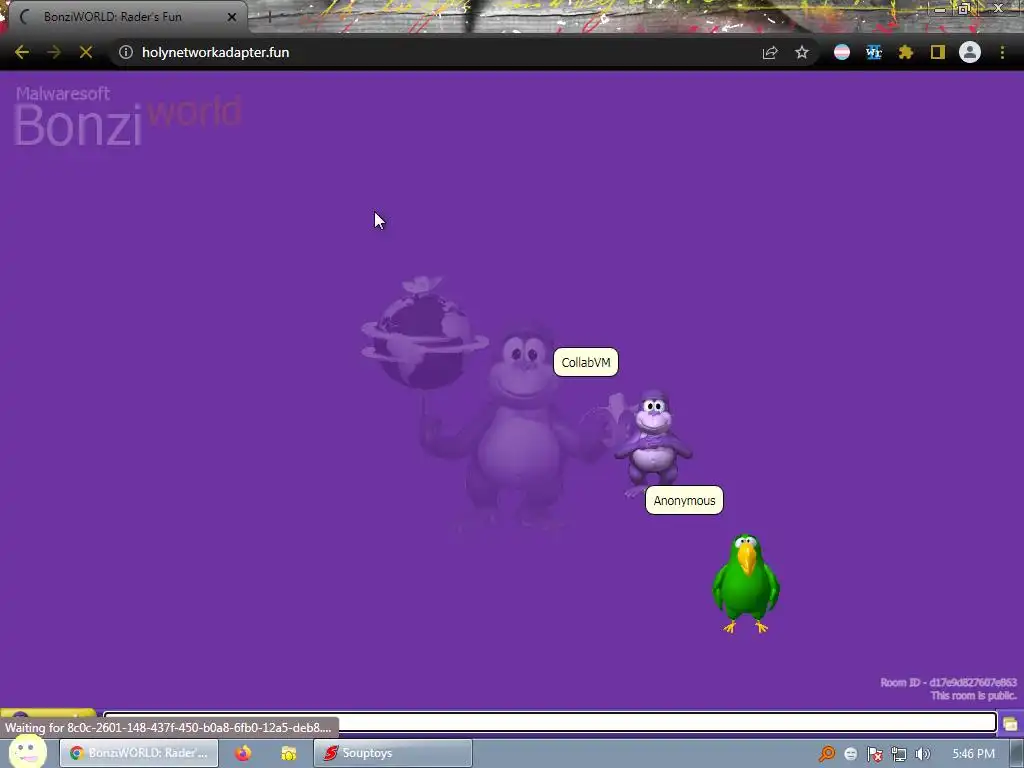Open the orange magnifier tray icon
The image size is (1024, 768).
827,754
